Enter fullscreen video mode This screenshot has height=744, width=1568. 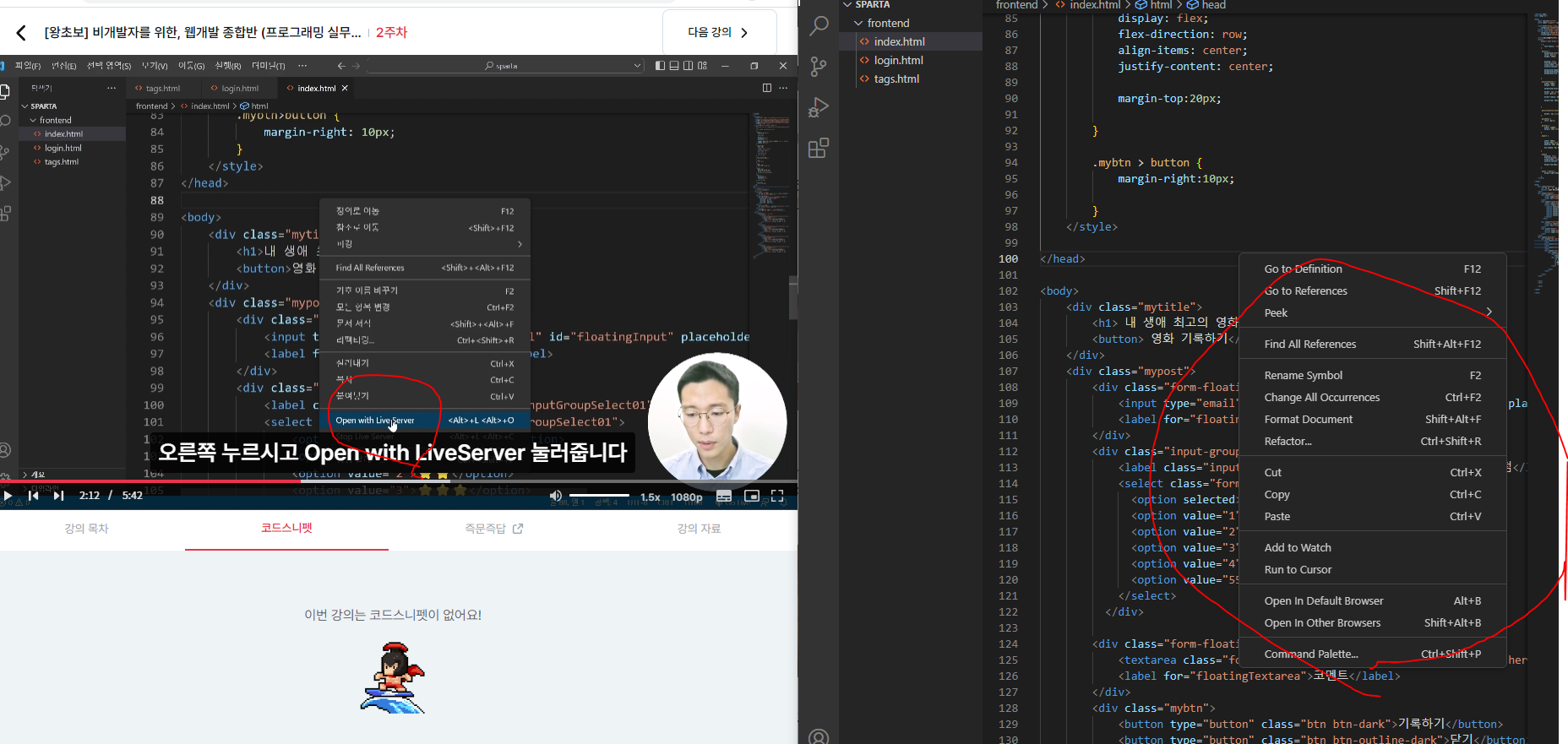pos(777,496)
